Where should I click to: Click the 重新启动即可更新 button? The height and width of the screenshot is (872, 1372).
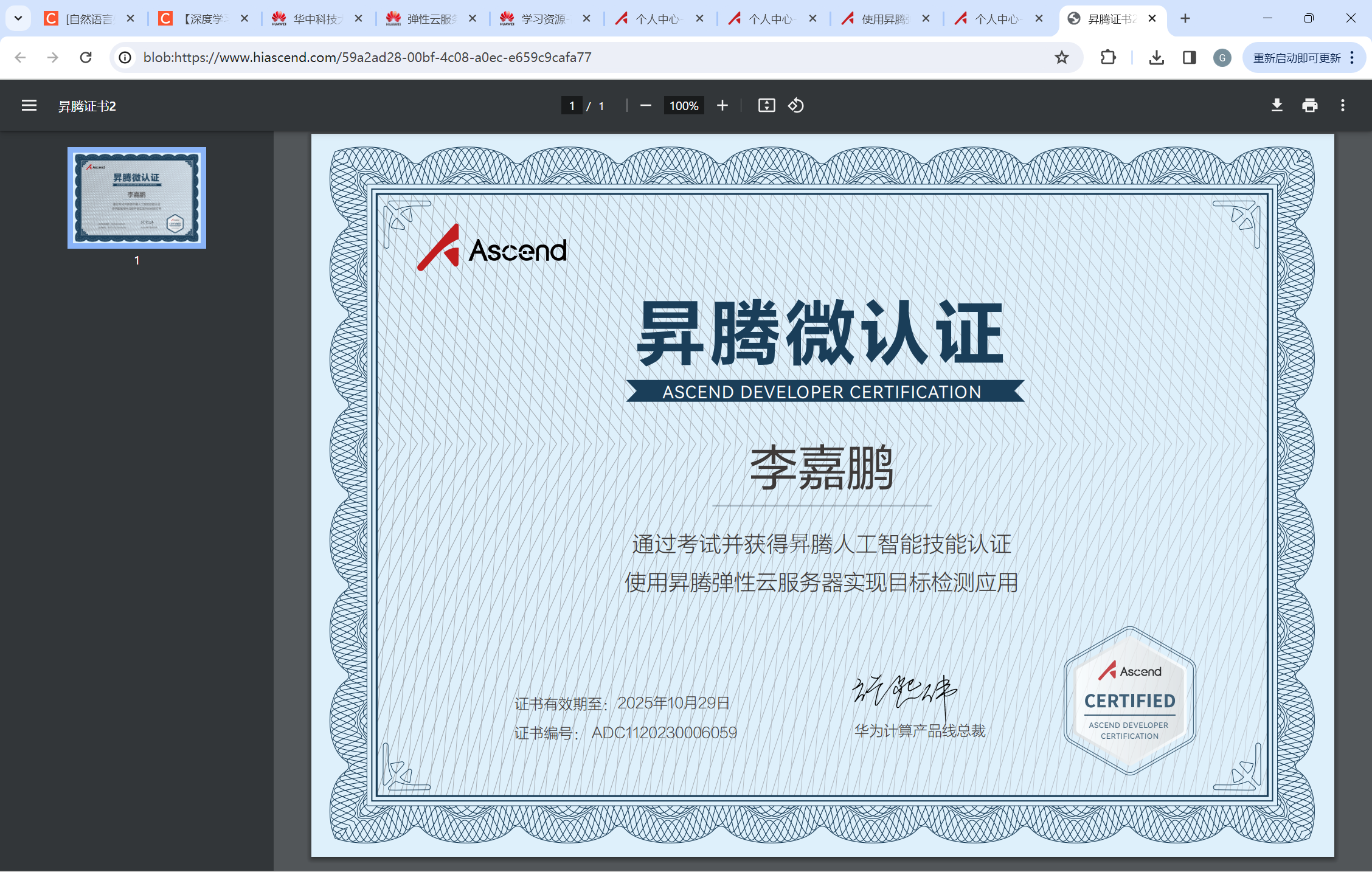pos(1296,58)
